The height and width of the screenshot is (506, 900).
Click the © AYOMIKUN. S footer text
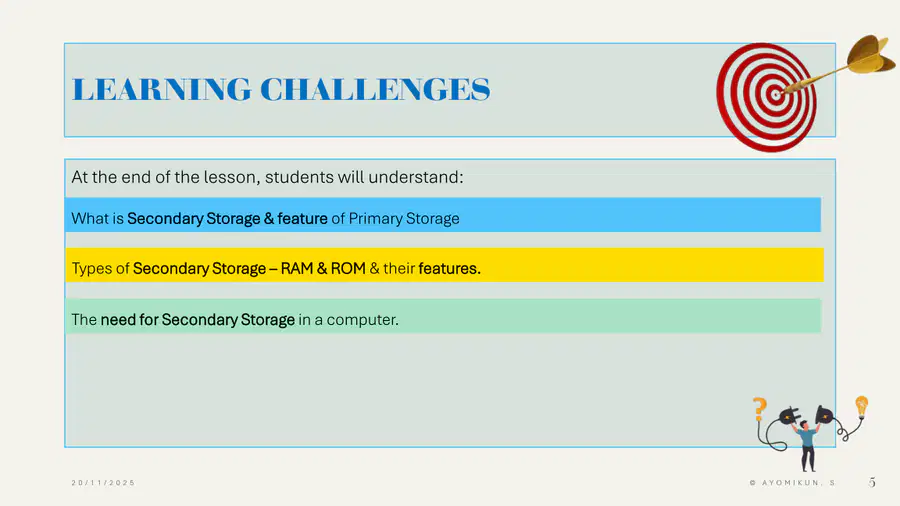(792, 483)
